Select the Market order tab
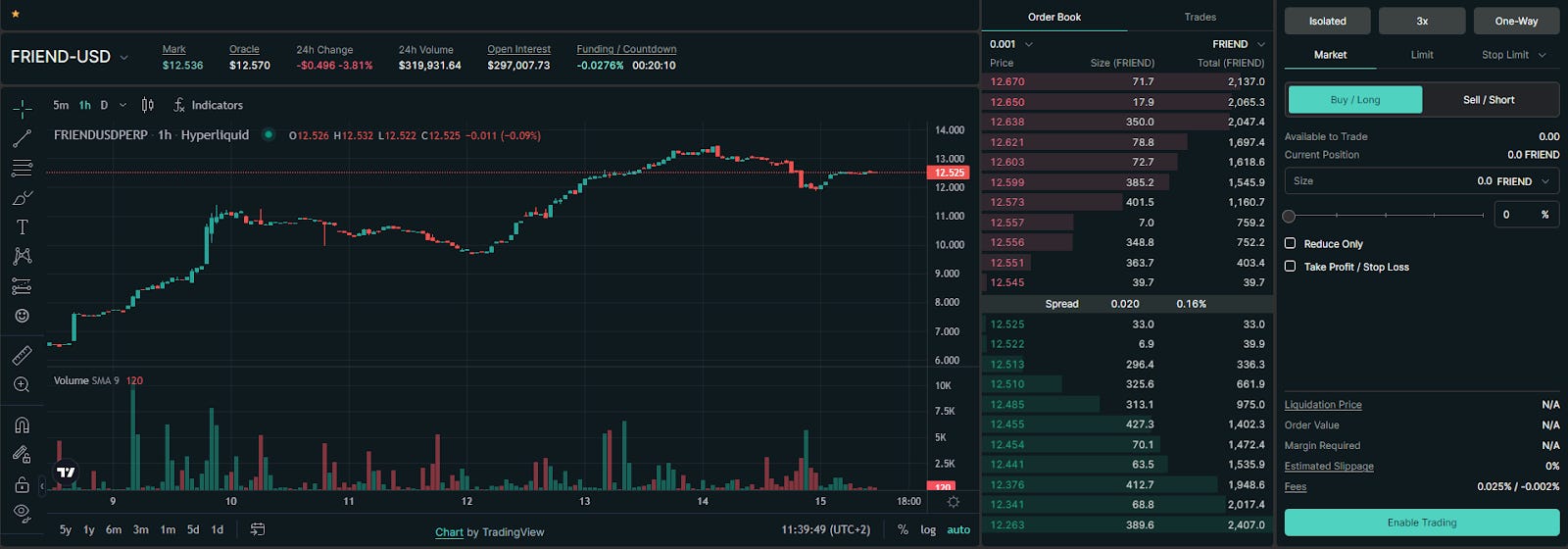 click(1330, 55)
